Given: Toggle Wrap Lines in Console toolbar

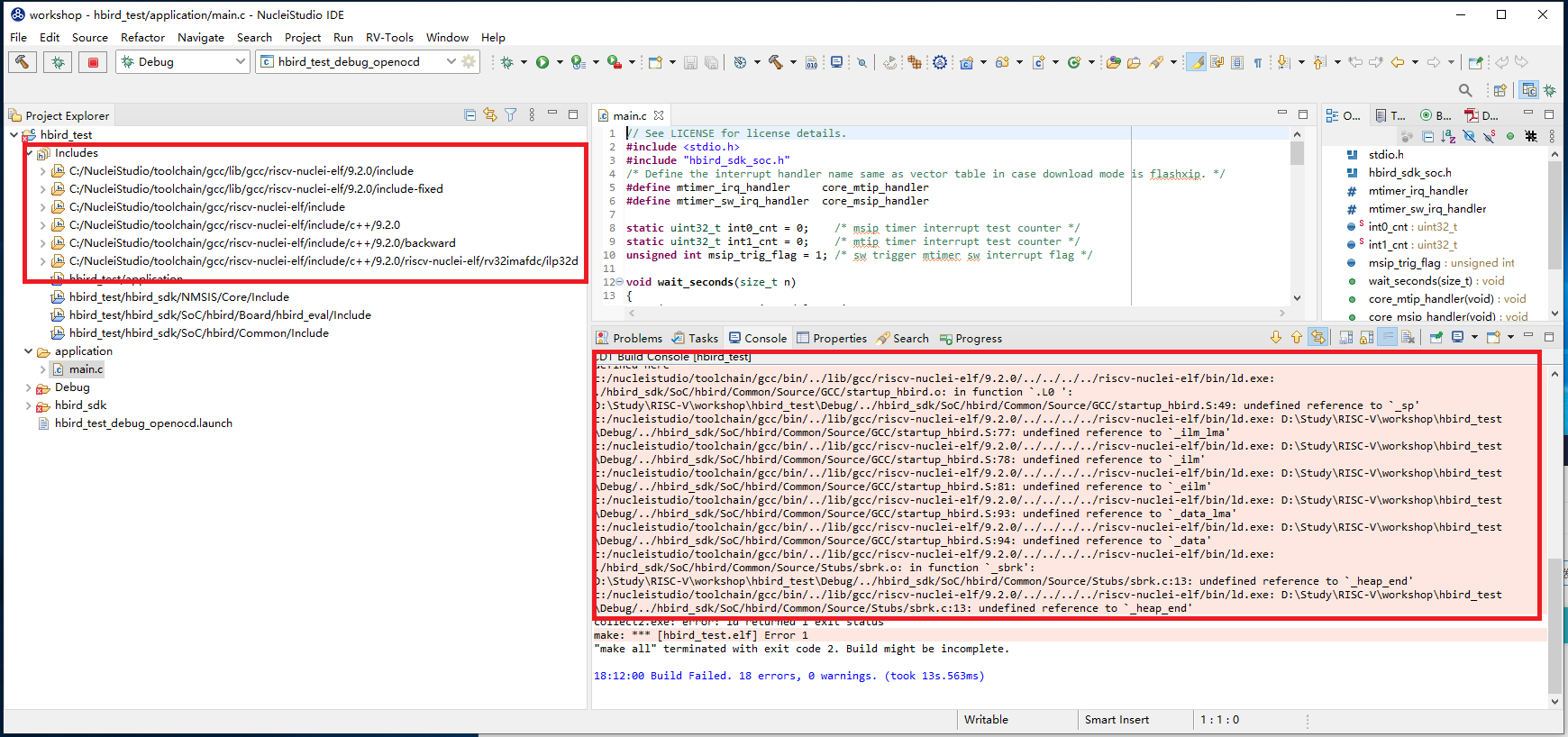Looking at the screenshot, I should [x=1388, y=337].
